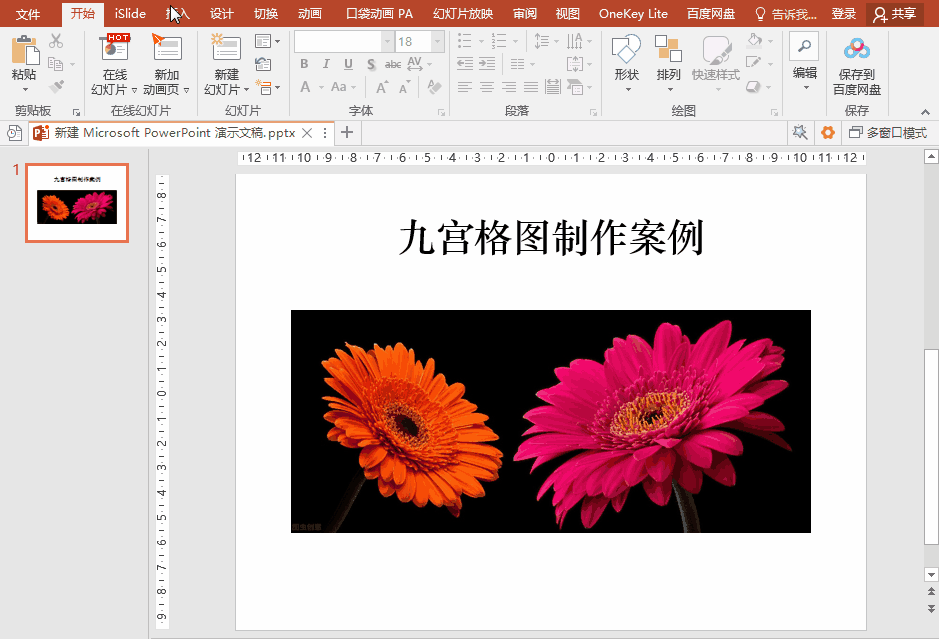Switch to the 设计 ribbon tab
939x639 pixels.
(221, 14)
